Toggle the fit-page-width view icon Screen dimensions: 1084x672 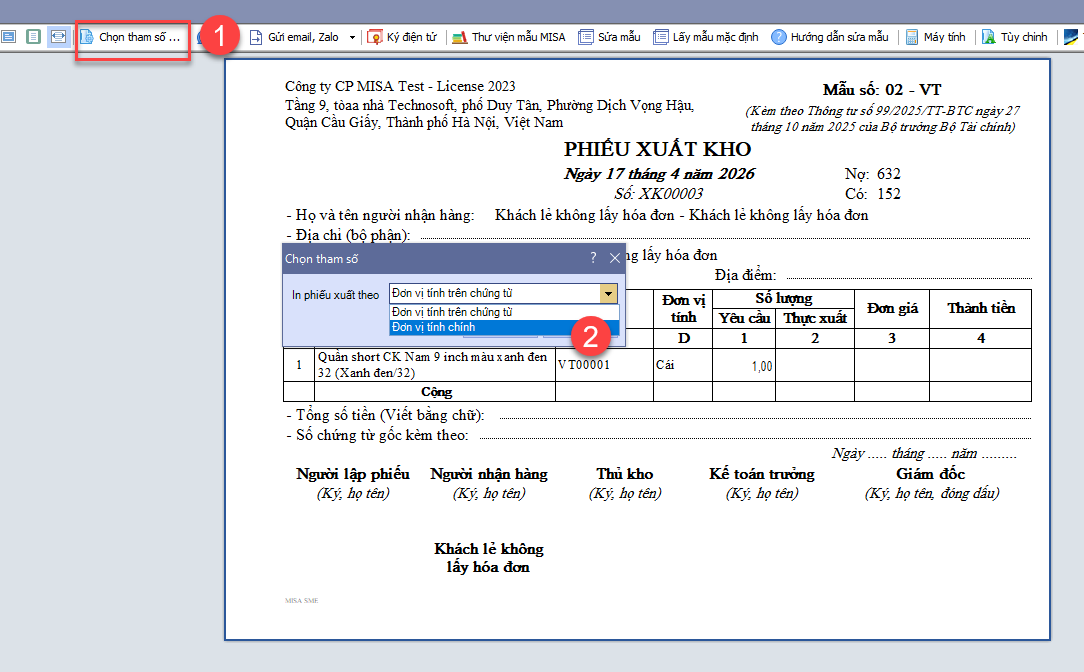point(58,37)
